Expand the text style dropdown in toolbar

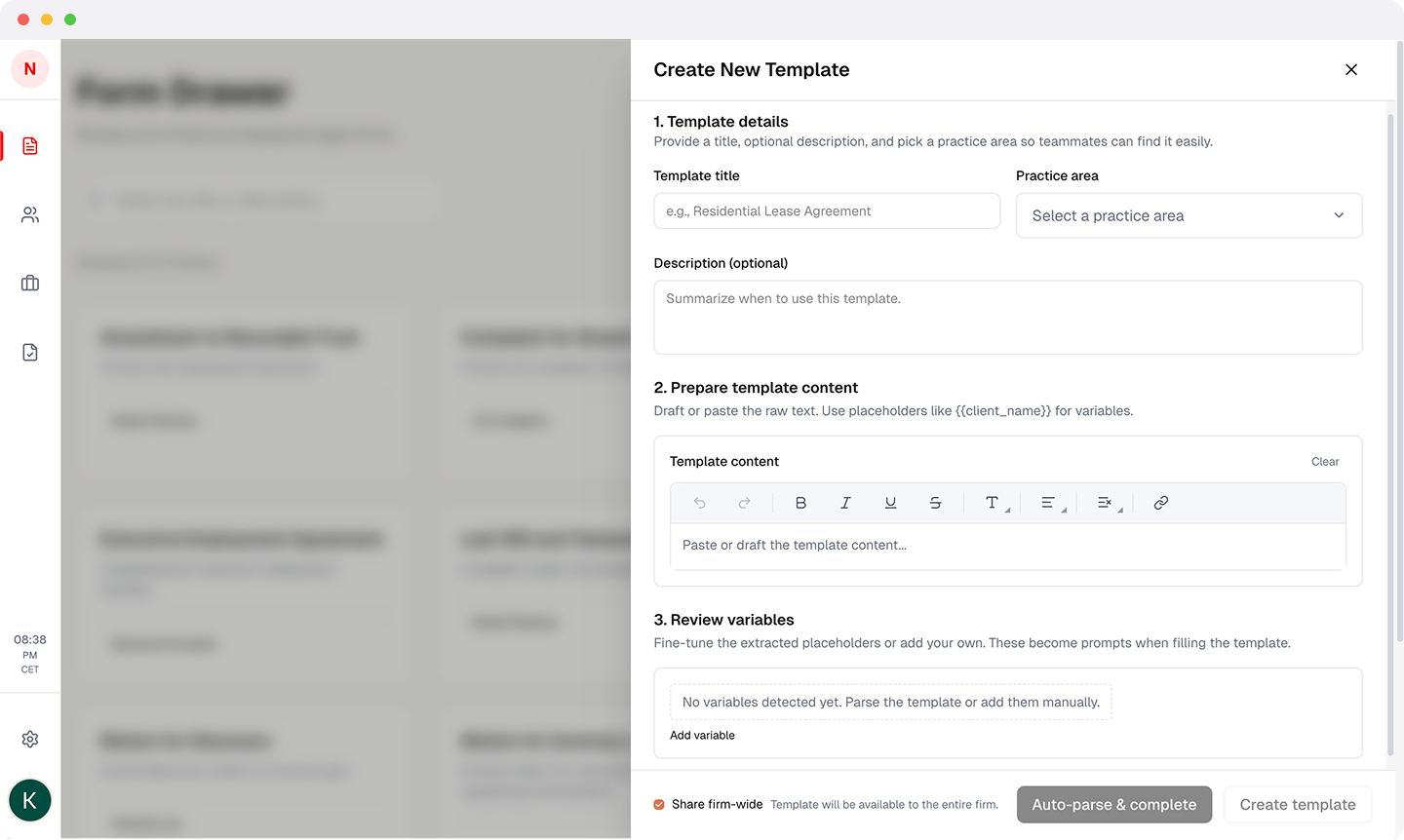(994, 503)
